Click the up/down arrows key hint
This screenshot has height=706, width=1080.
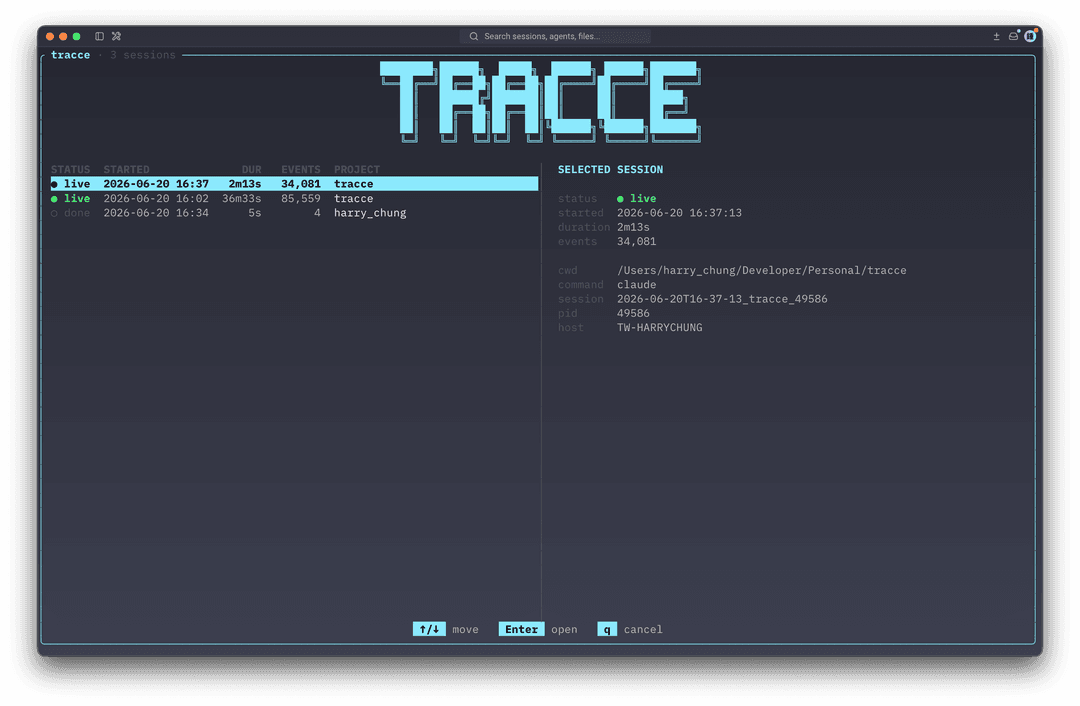pyautogui.click(x=429, y=630)
